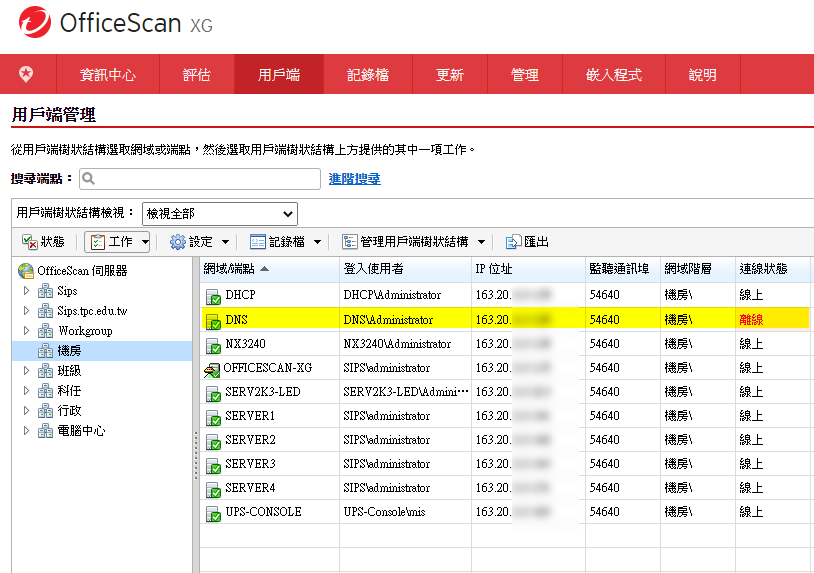The width and height of the screenshot is (814, 573).
Task: Select the OfficeScan 伺服器 globe icon
Action: coord(26,271)
